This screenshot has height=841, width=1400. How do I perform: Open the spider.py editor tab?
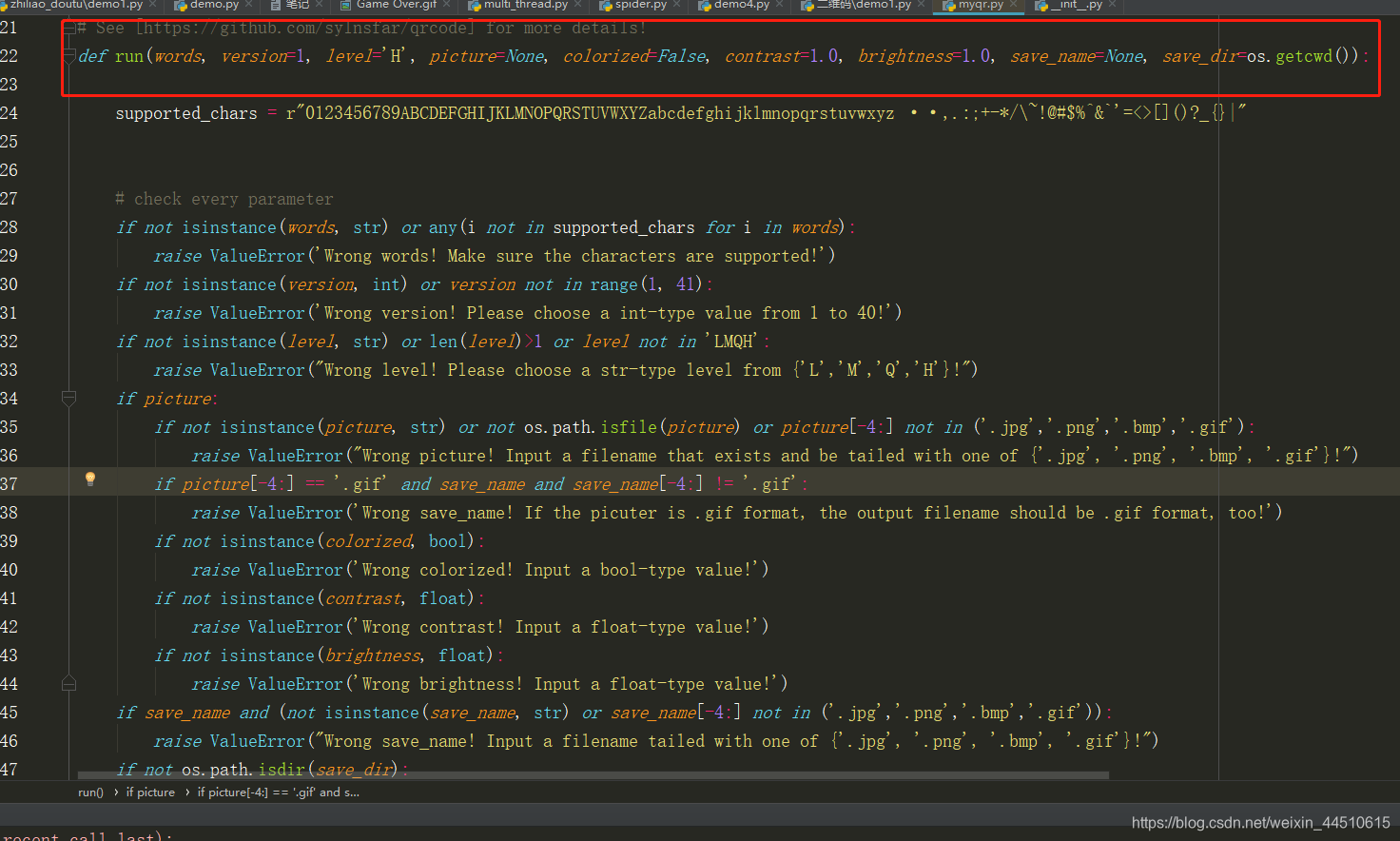[x=640, y=5]
